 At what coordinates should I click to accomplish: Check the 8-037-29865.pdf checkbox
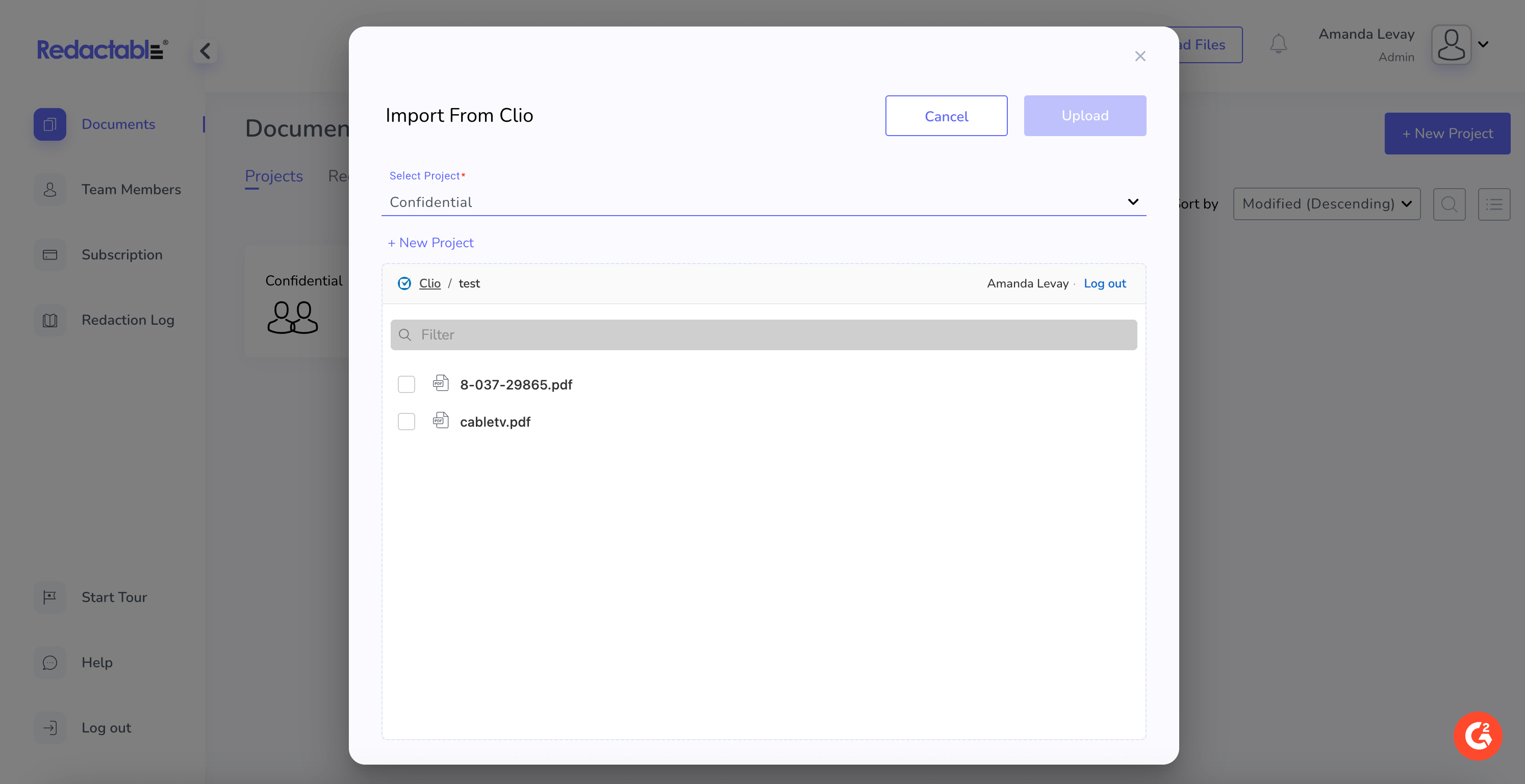pyautogui.click(x=406, y=384)
